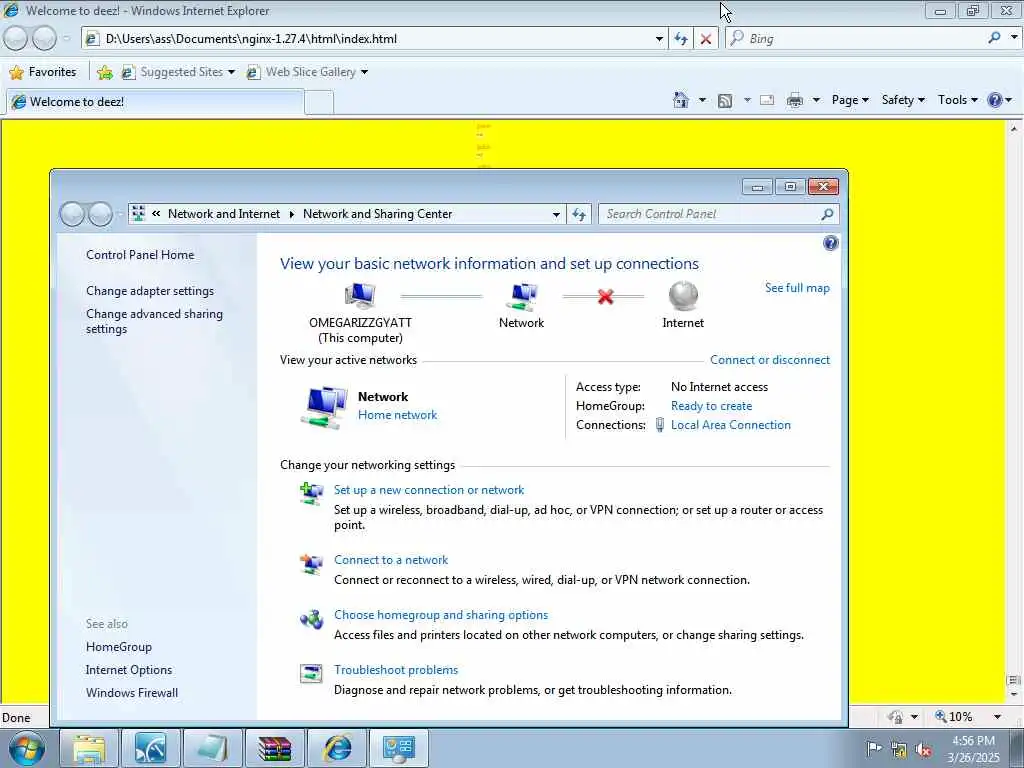Screen dimensions: 1024x768
Task: Click Control Panel taskbar icon
Action: coord(399,748)
